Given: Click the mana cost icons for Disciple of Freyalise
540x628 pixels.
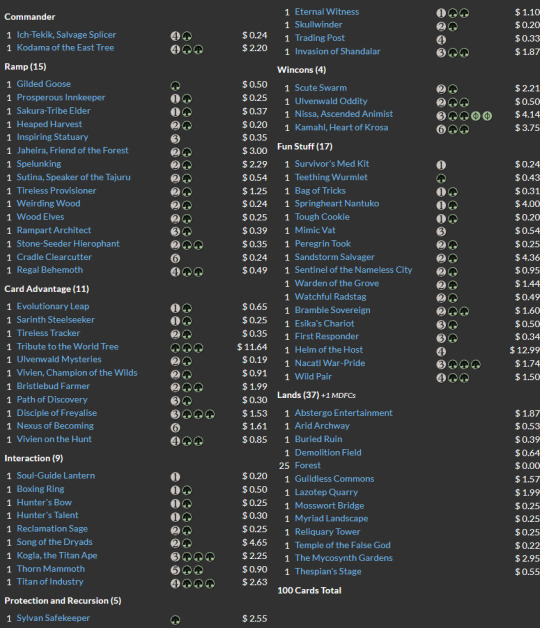Looking at the screenshot, I should (193, 414).
